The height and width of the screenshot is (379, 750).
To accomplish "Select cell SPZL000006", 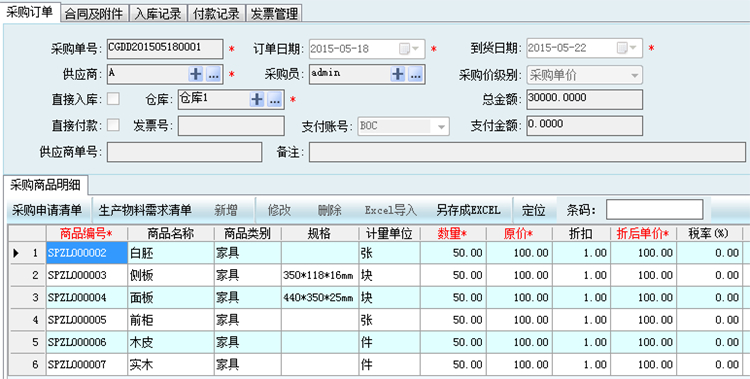I will click(x=87, y=342).
